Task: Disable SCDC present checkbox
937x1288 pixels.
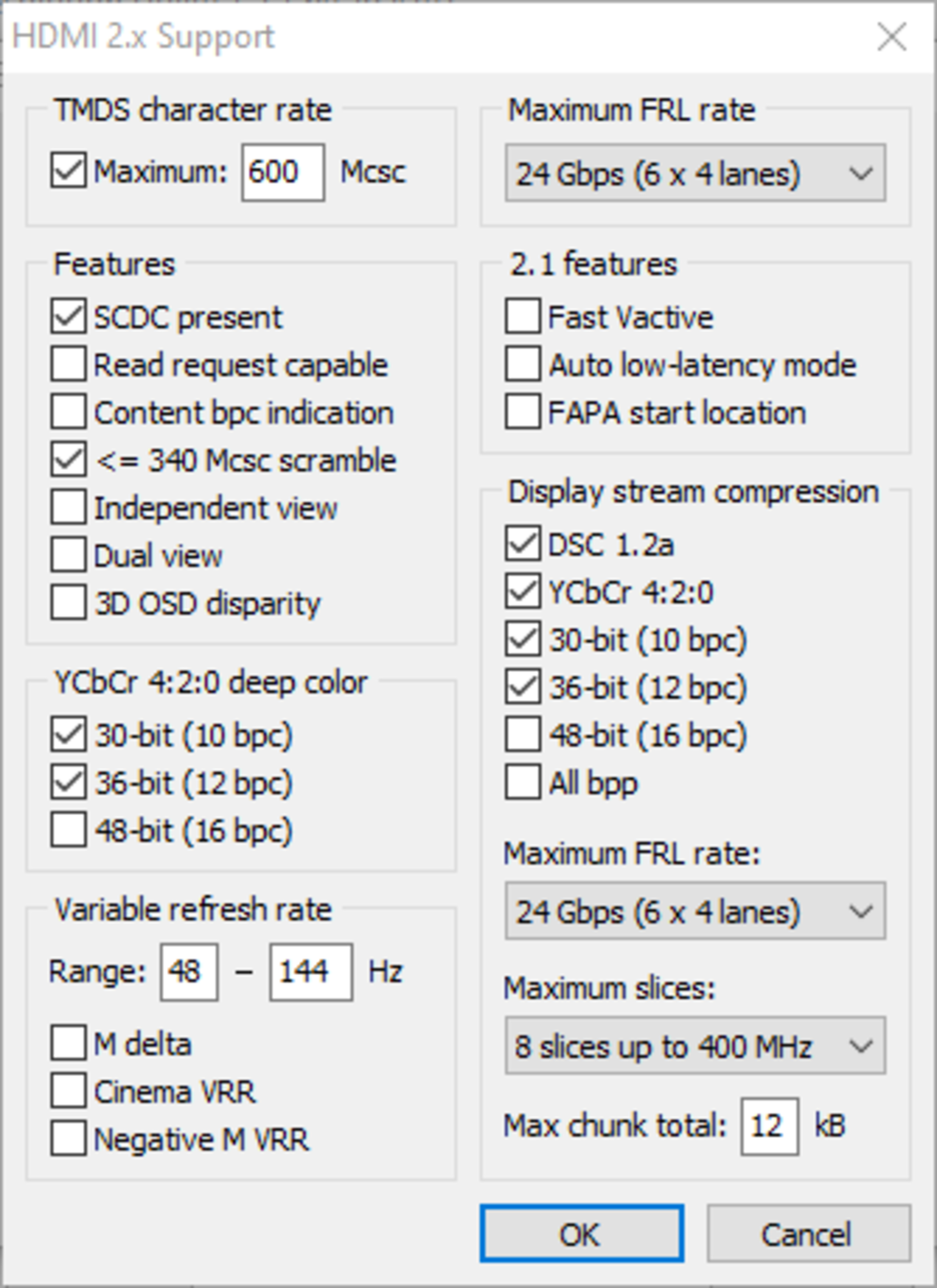Action: point(68,316)
